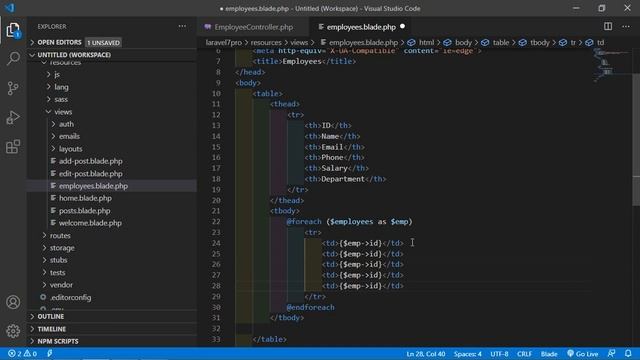Open the Run and Debug view
Screen dimensions: 640x360
13,118
